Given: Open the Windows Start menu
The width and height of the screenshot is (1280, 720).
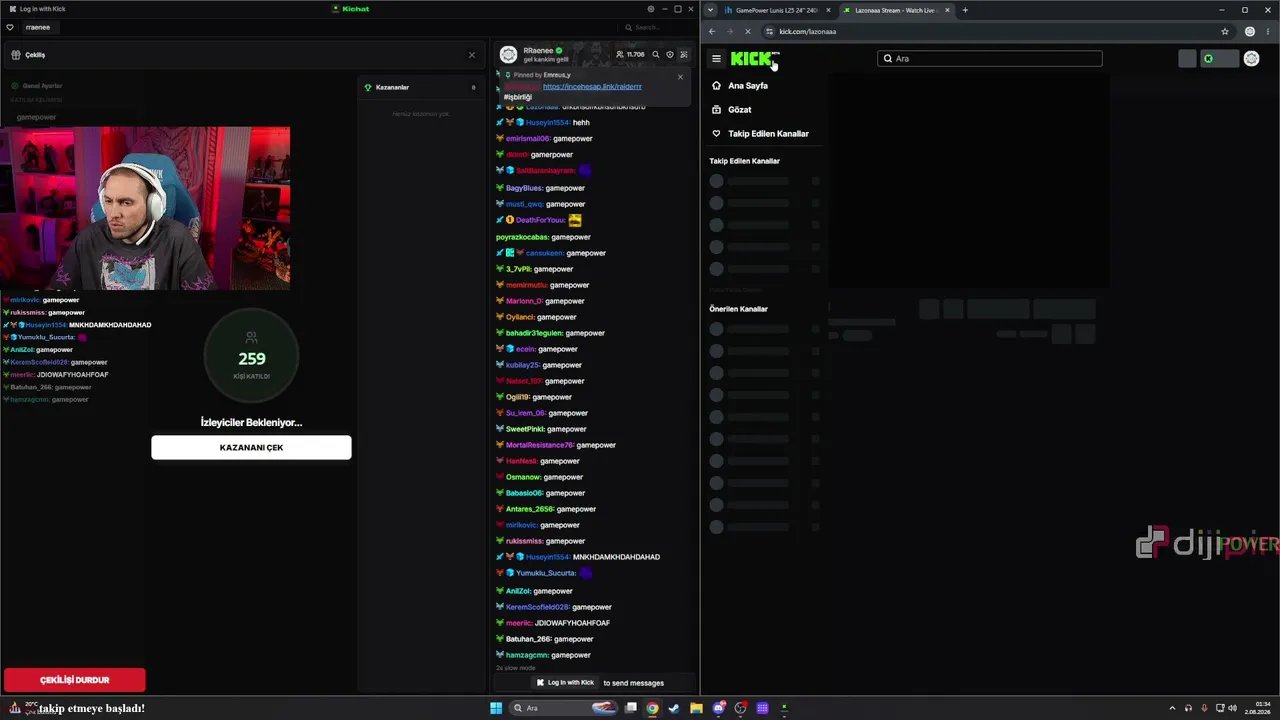Looking at the screenshot, I should (496, 708).
